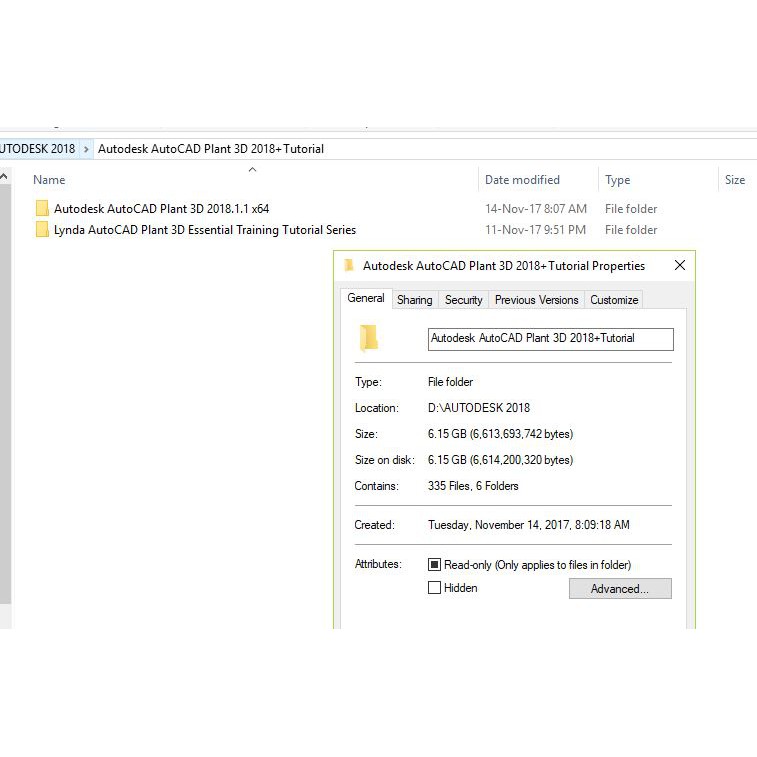Click the Type column header
This screenshot has width=757, height=757.
point(618,180)
